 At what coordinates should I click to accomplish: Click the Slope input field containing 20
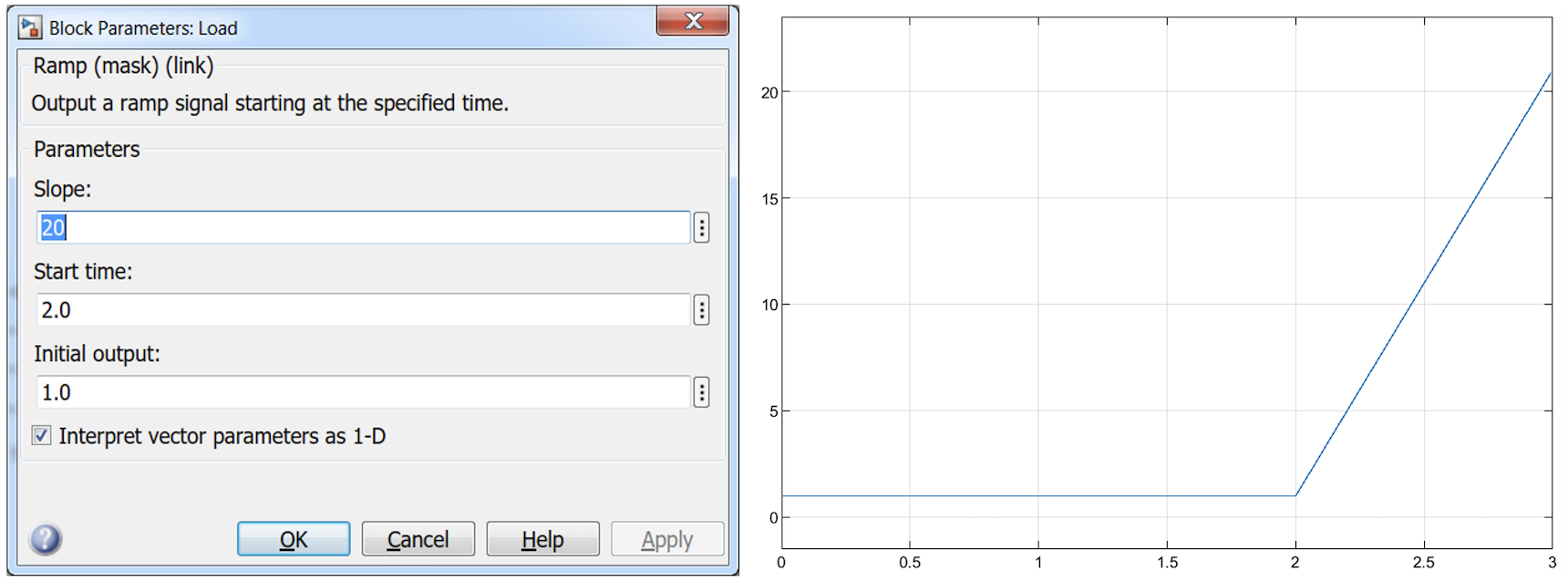(x=363, y=227)
